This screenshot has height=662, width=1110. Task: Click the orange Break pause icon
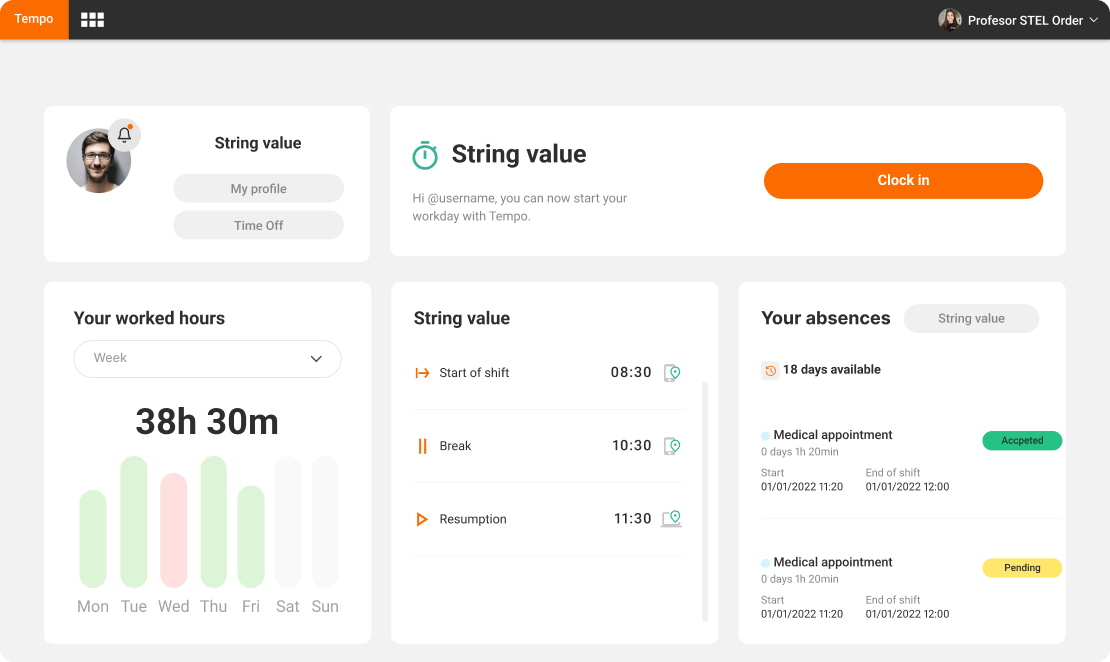click(422, 446)
